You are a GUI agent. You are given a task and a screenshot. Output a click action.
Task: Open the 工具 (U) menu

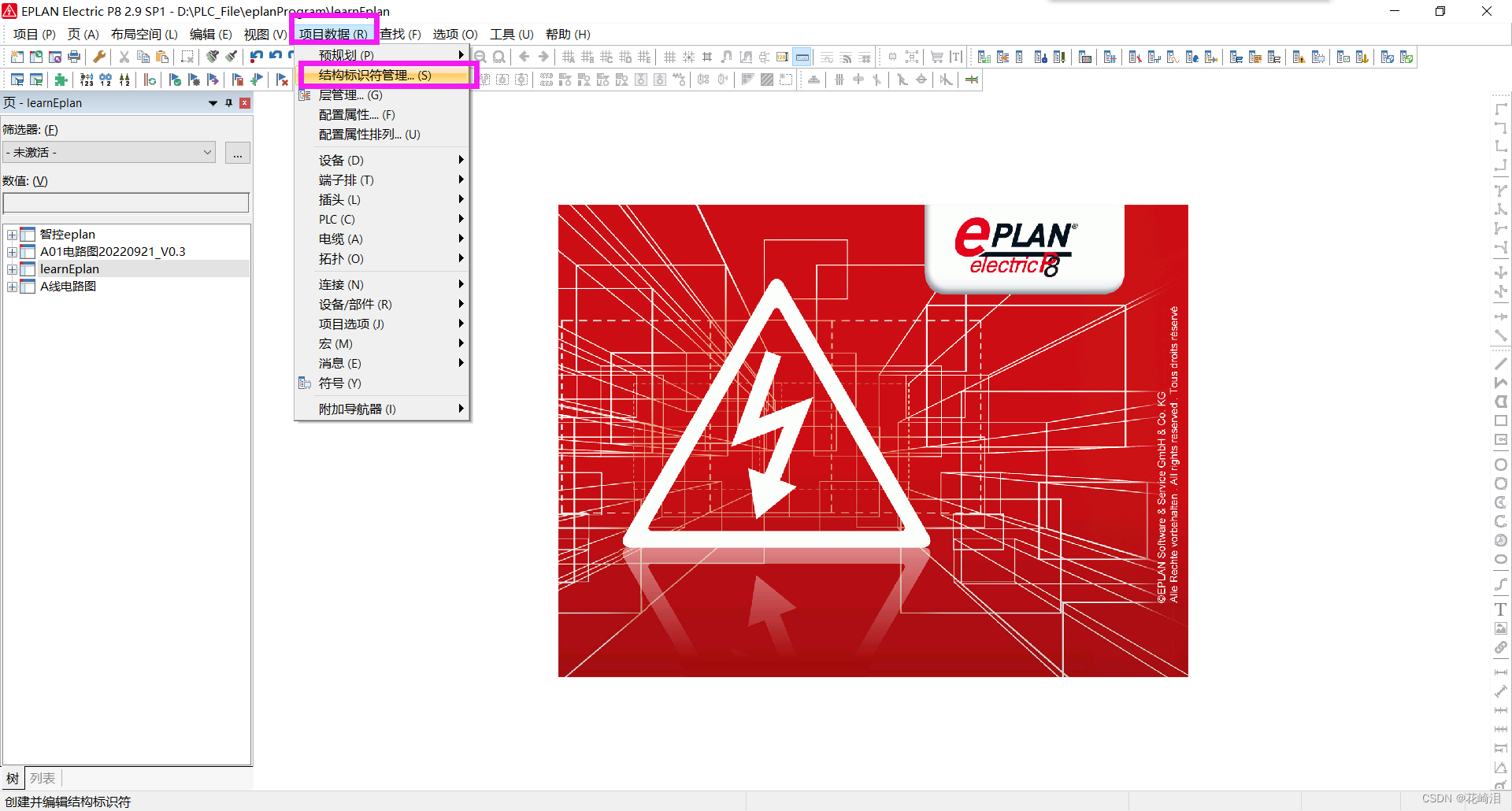click(x=512, y=34)
